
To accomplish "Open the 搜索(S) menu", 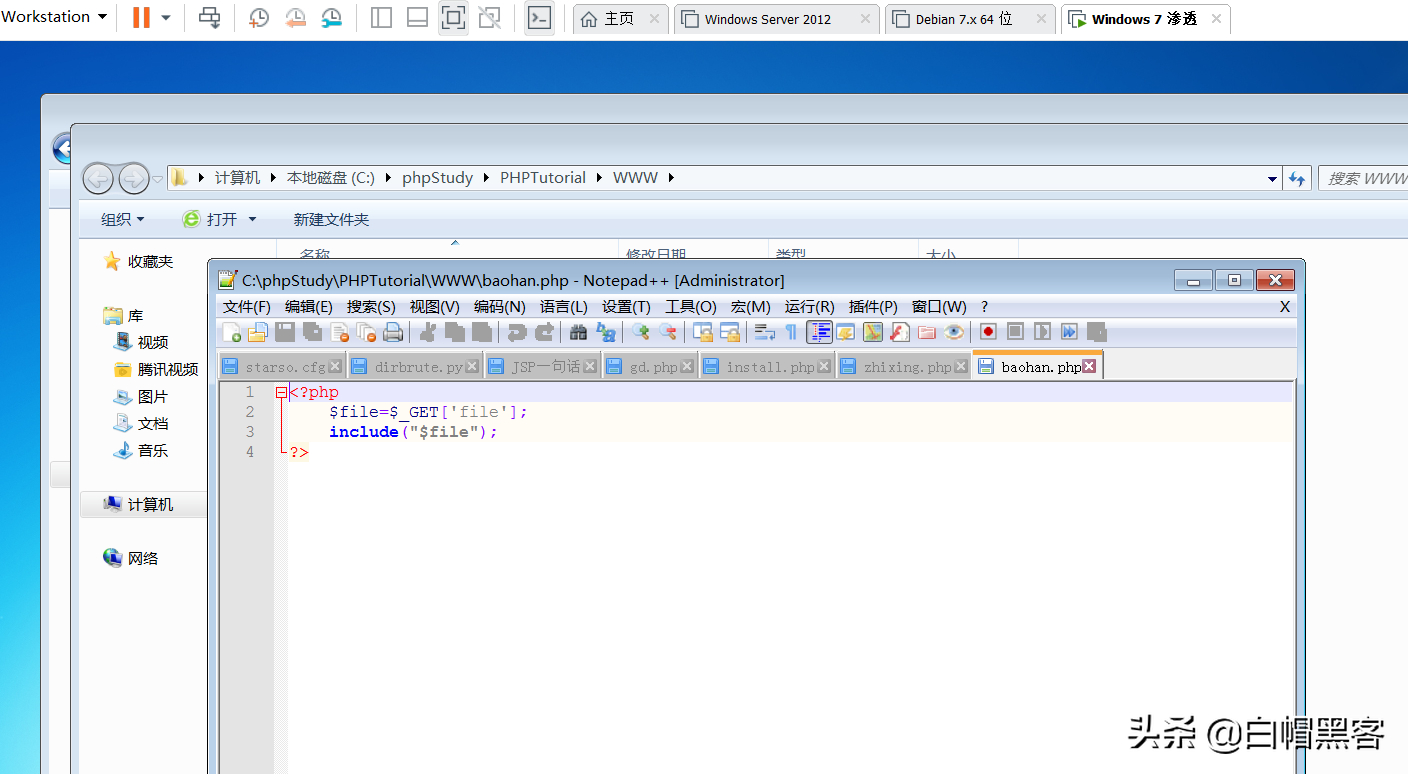I will (x=371, y=307).
